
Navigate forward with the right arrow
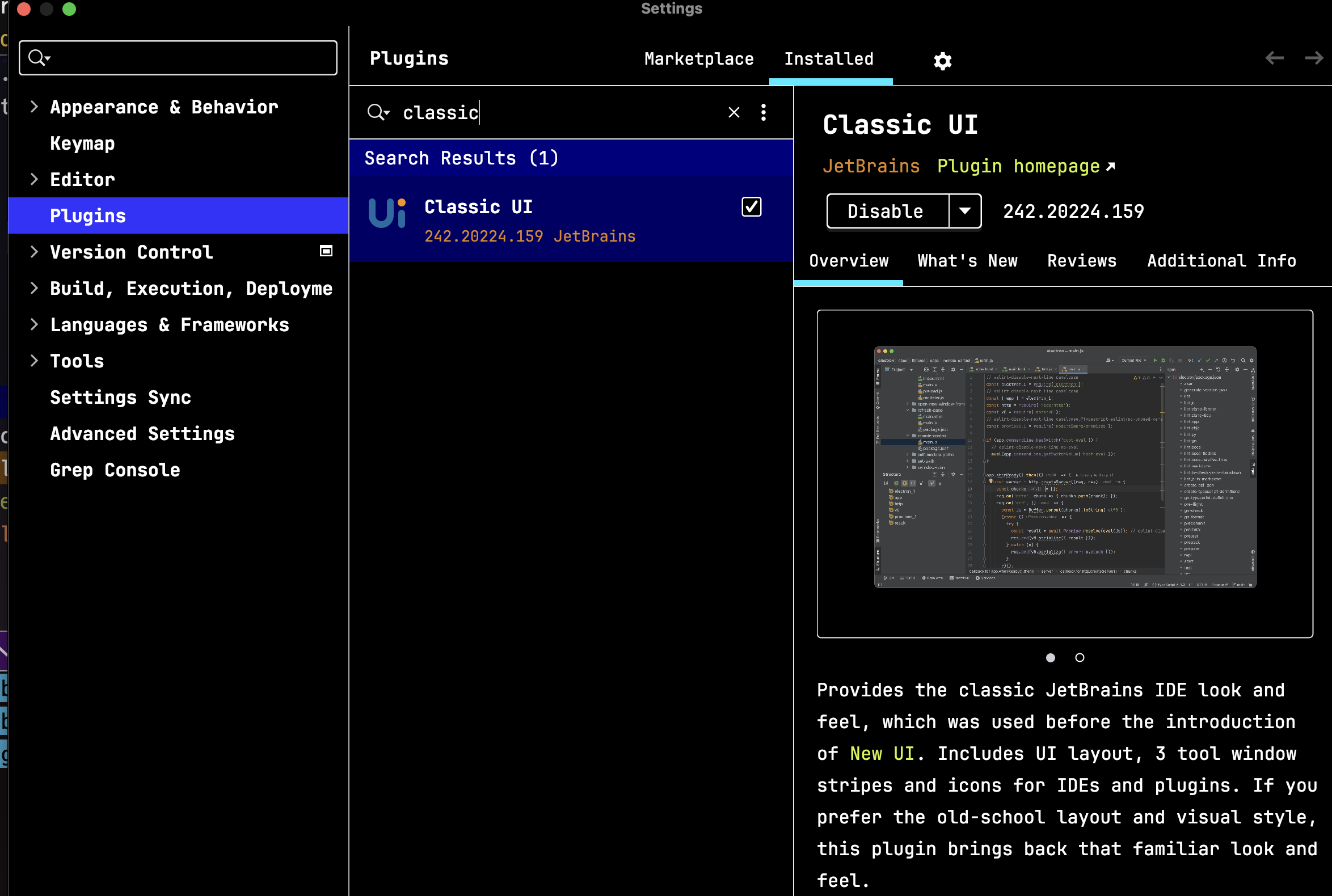click(1314, 58)
